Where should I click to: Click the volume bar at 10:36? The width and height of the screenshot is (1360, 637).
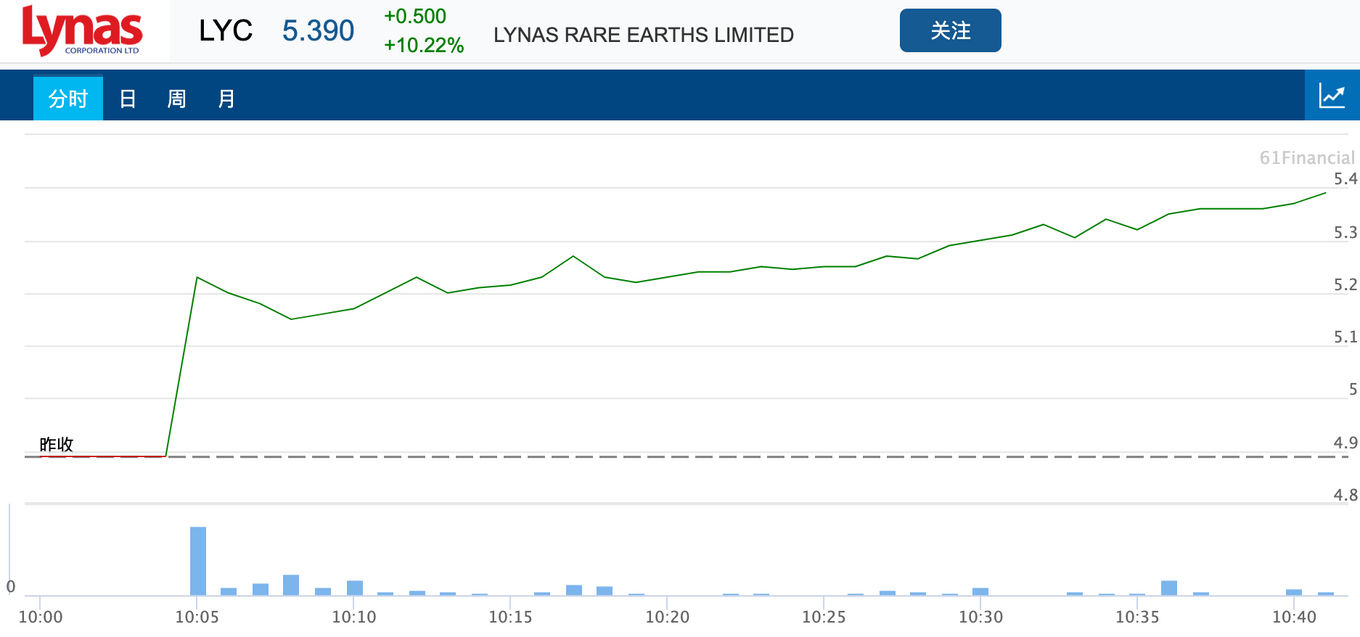coord(1169,588)
